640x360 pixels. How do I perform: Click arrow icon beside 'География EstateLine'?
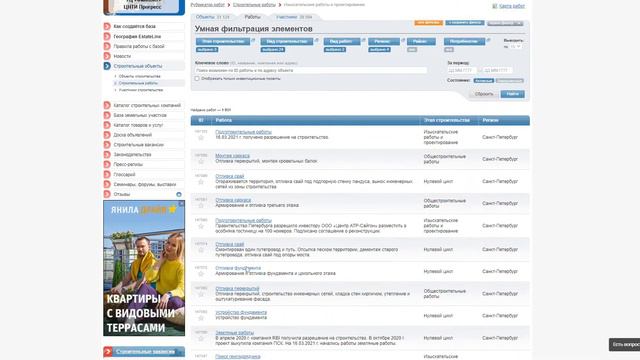107,36
